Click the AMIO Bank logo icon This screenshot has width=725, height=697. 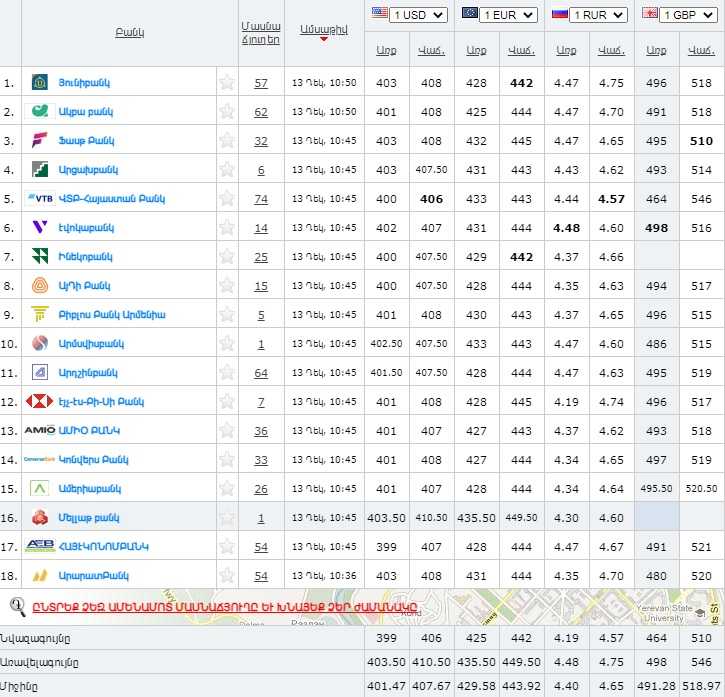coord(40,431)
